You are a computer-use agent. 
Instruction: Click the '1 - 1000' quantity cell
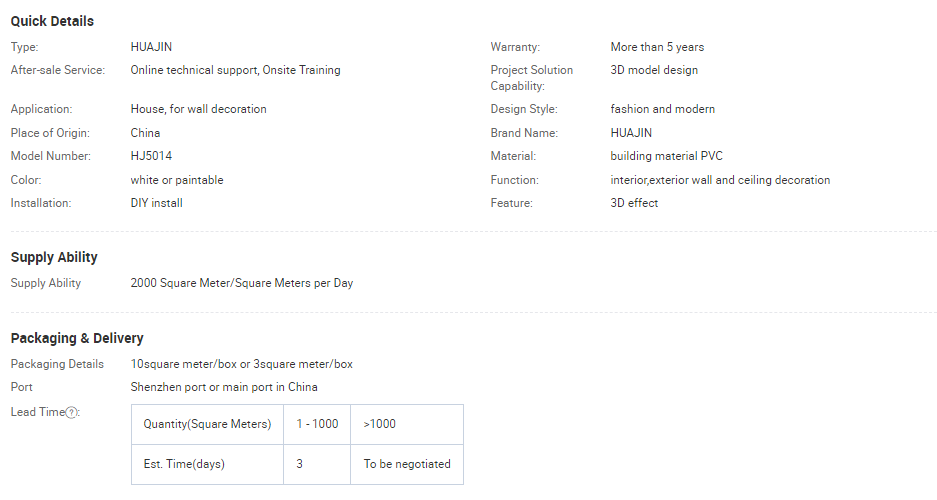(317, 424)
